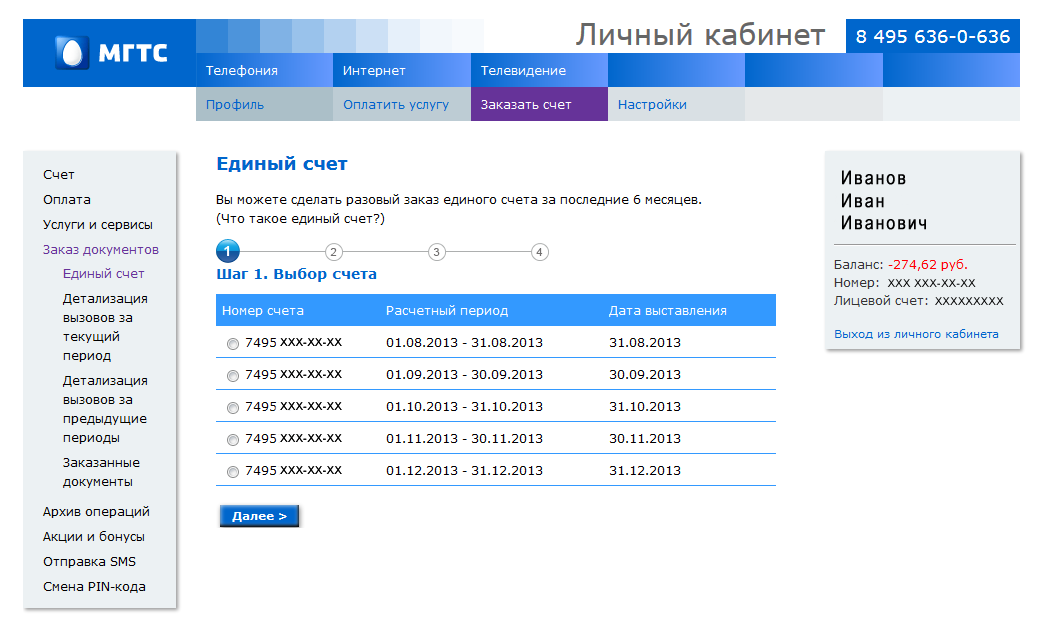Open Архив операций in sidebar
Image resolution: width=1050 pixels, height=630 pixels.
[96, 511]
